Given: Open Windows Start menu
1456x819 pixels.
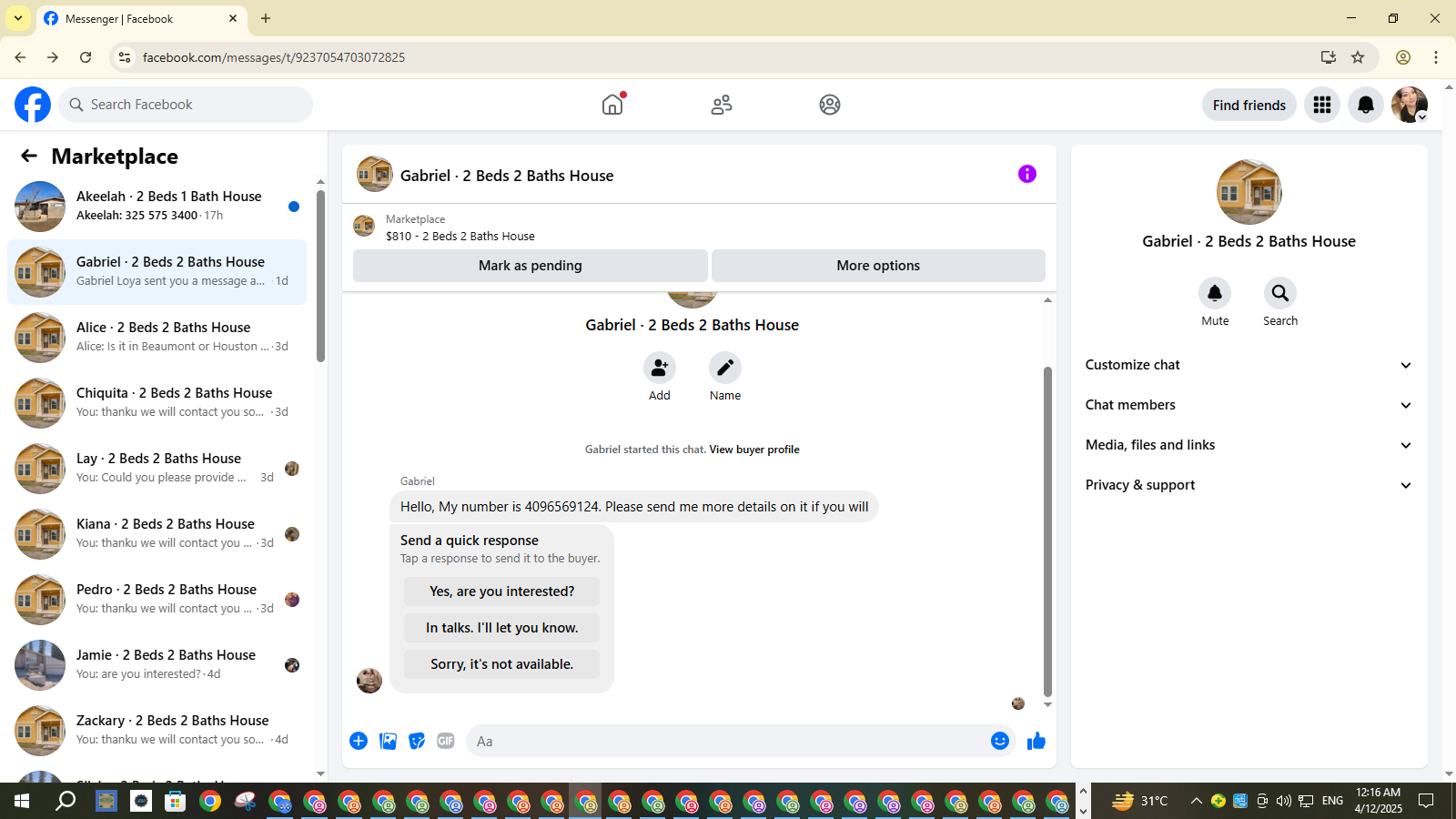Looking at the screenshot, I should pyautogui.click(x=22, y=801).
